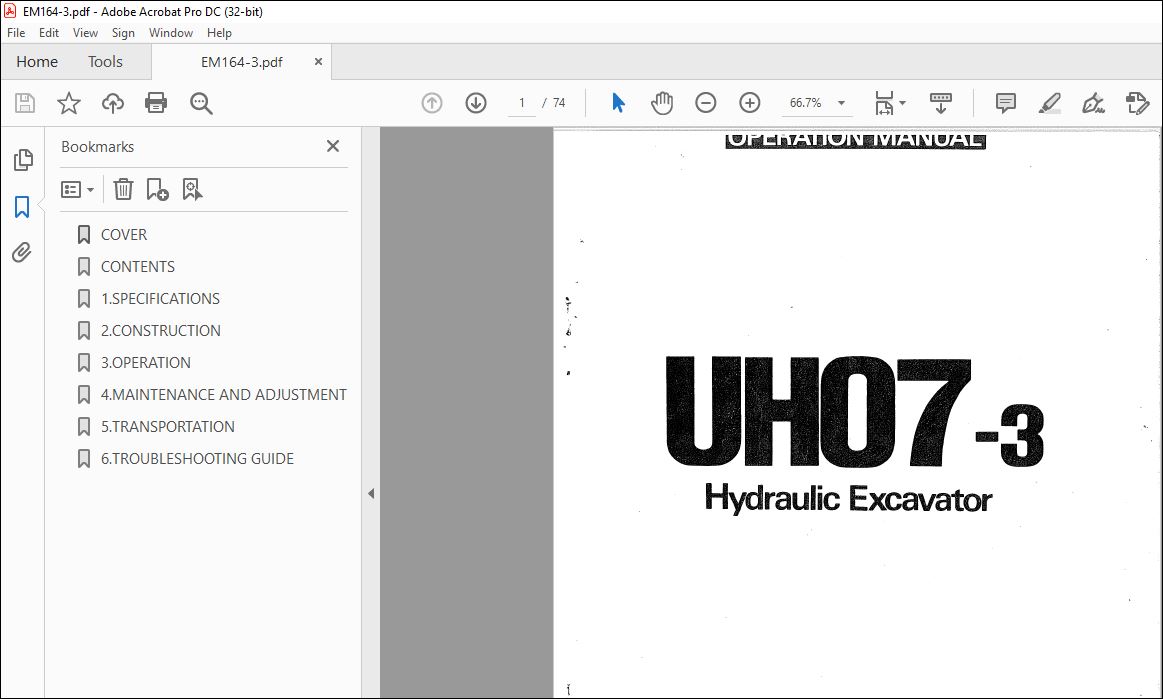Jump to COVER bookmark
The image size is (1163, 699).
tap(124, 234)
